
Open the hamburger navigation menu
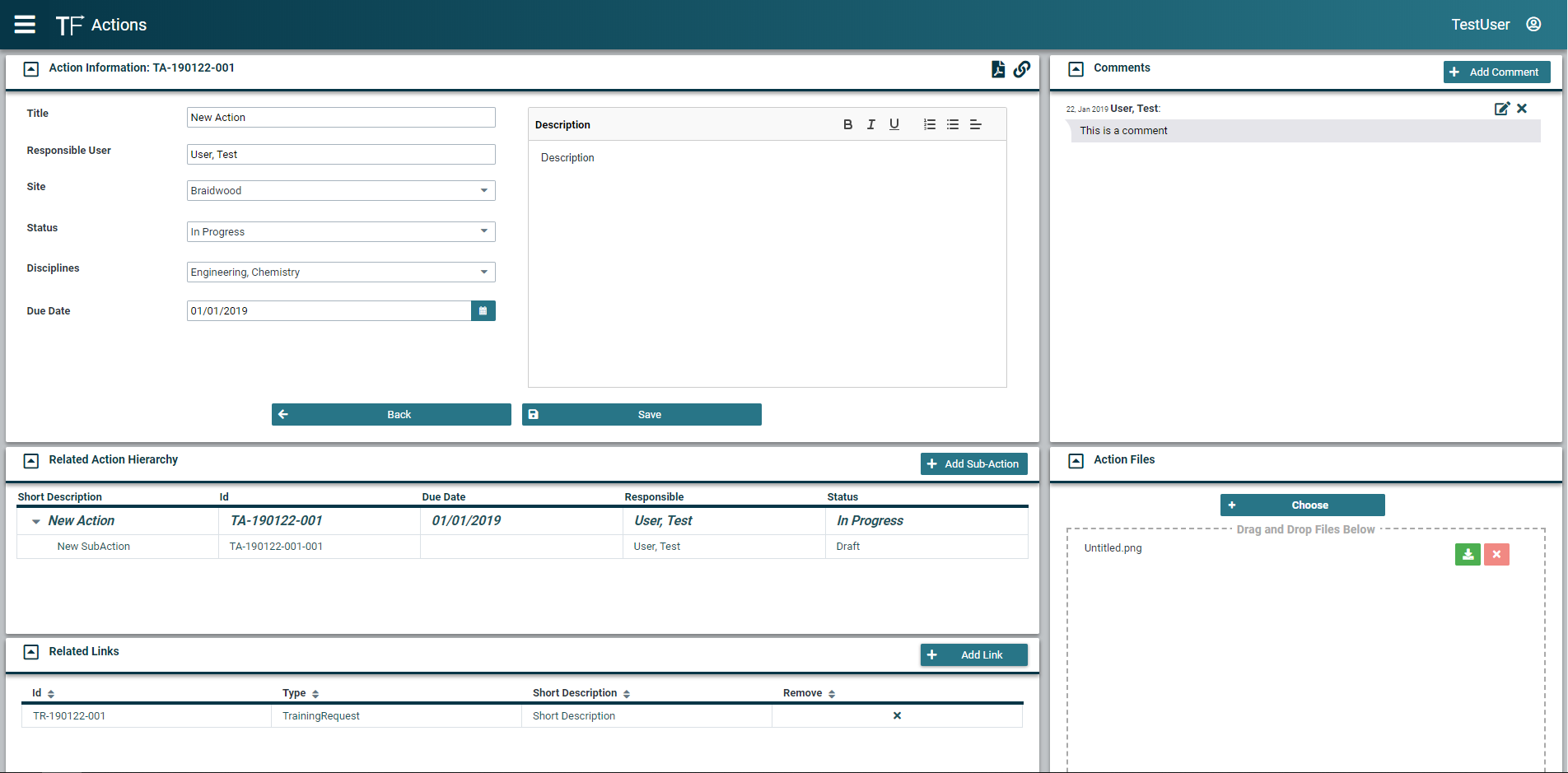coord(25,25)
